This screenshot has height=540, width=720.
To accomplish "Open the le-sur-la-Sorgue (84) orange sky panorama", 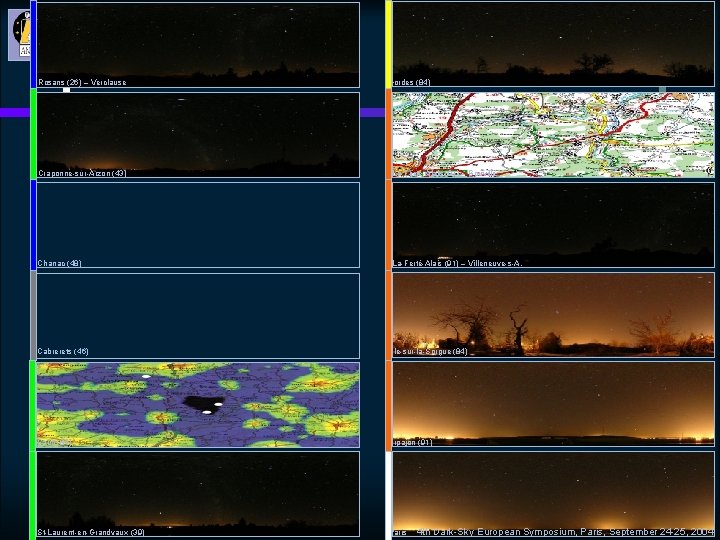I will coord(553,315).
